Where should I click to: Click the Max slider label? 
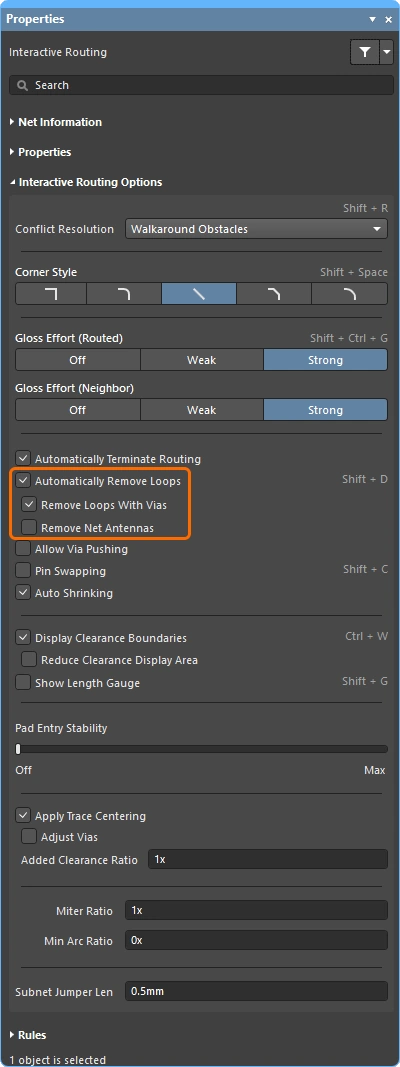pos(375,770)
